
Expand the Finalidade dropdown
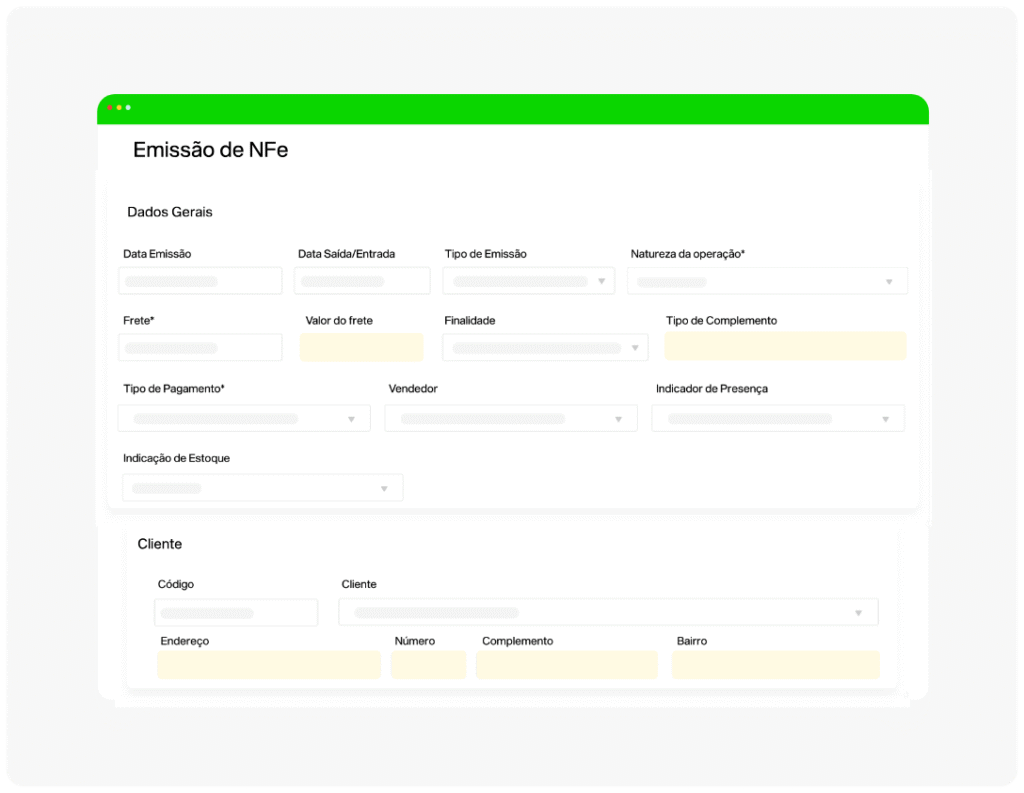point(545,348)
